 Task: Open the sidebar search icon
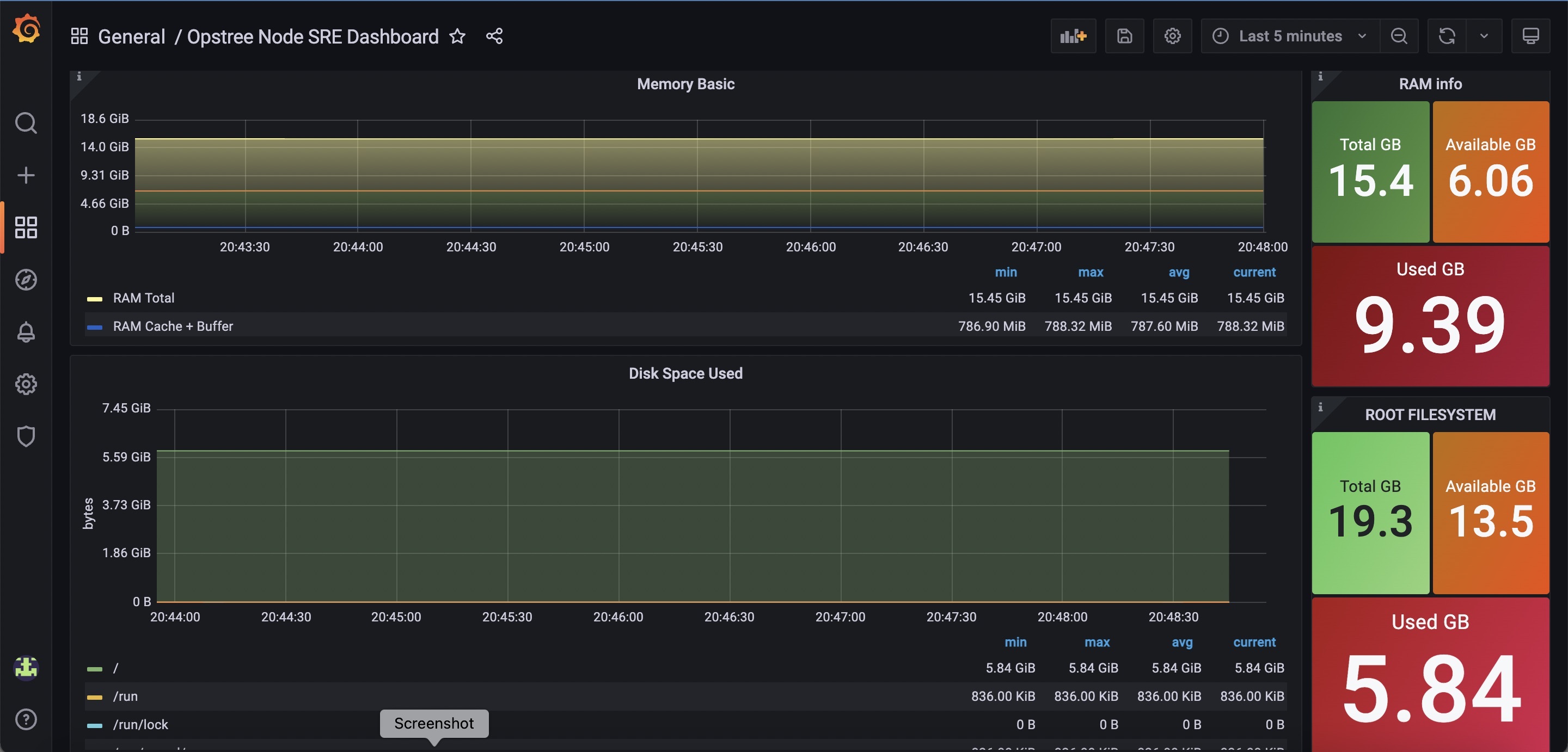26,123
